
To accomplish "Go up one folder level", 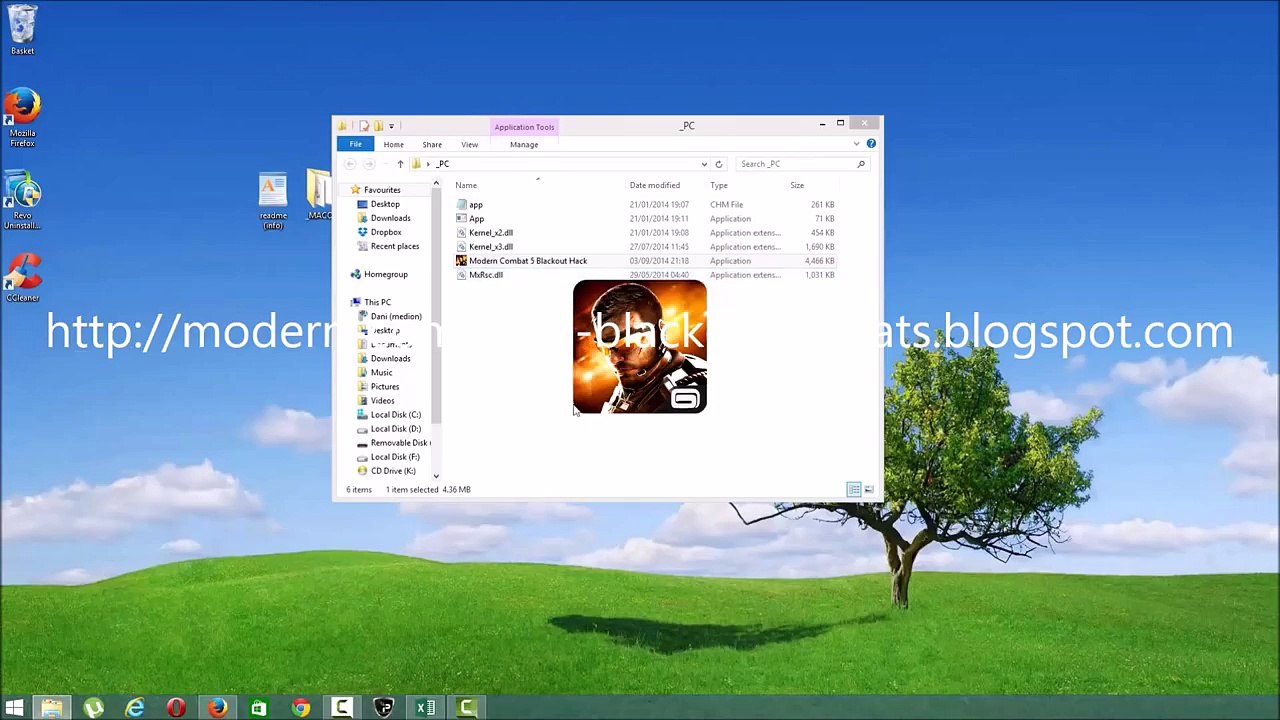I will (x=400, y=164).
